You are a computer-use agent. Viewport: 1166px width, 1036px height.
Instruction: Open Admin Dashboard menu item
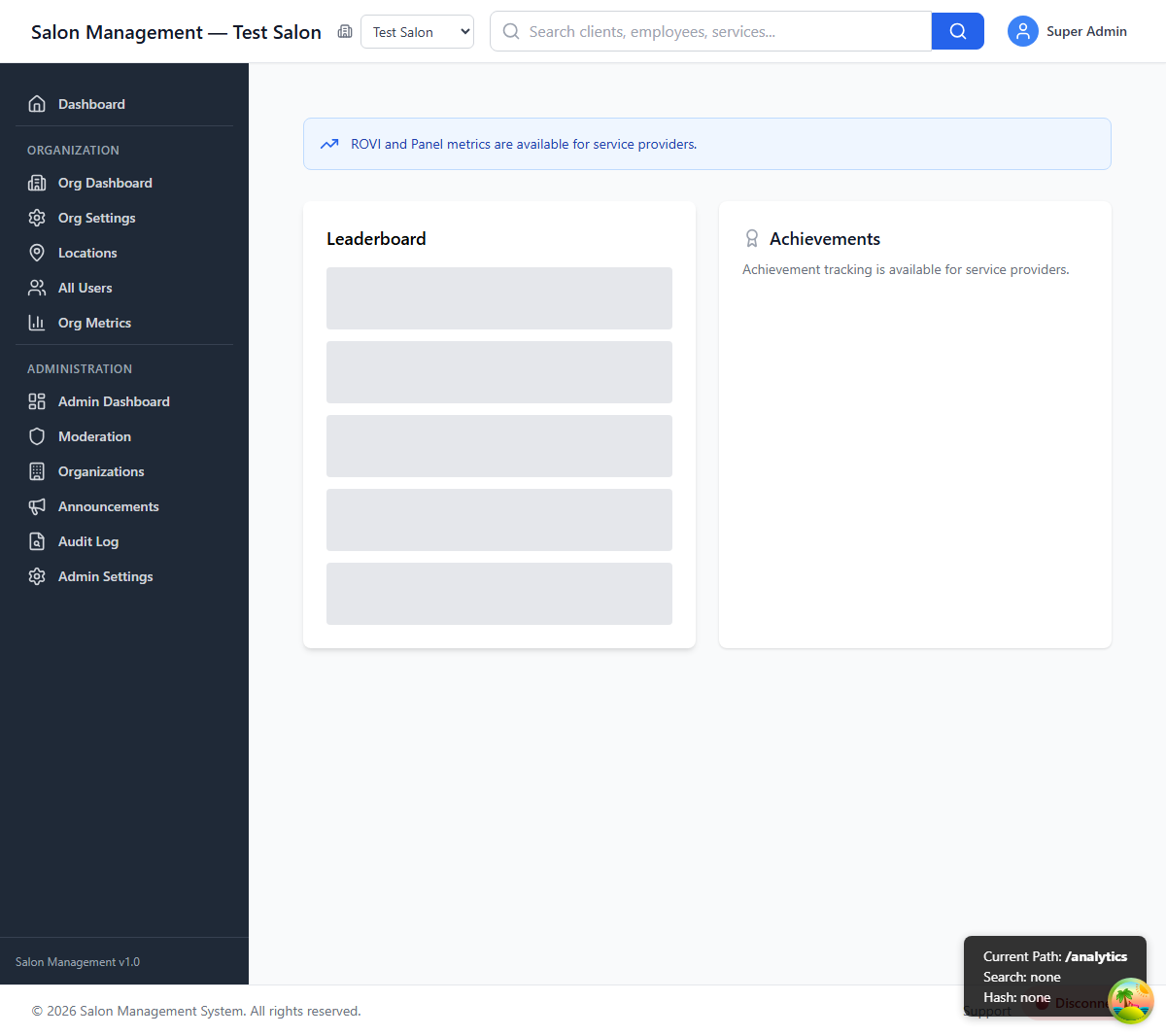point(114,401)
